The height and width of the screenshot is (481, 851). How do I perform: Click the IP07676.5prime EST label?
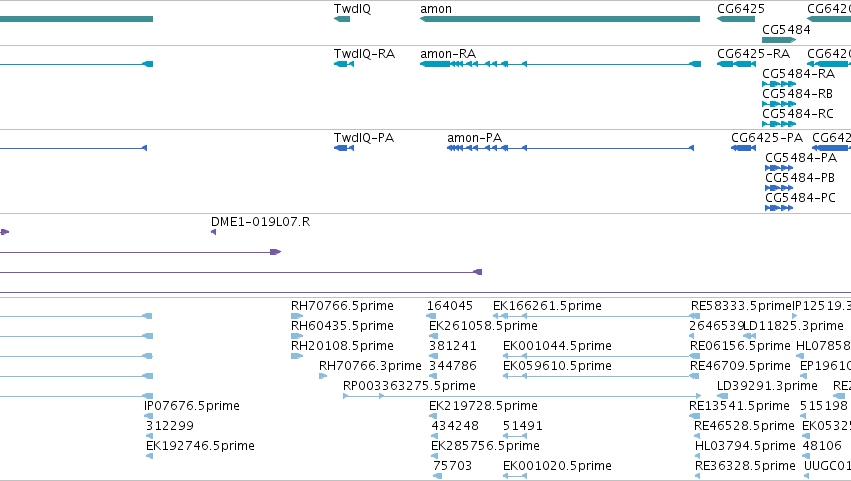(192, 406)
